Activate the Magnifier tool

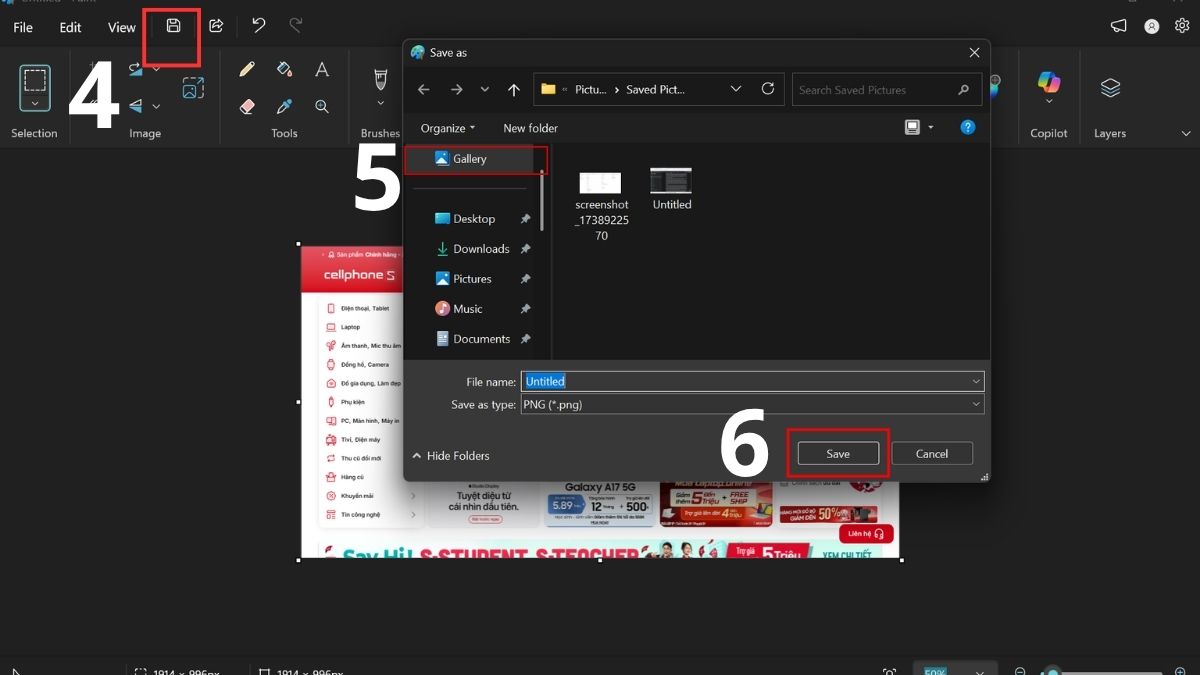coord(322,106)
